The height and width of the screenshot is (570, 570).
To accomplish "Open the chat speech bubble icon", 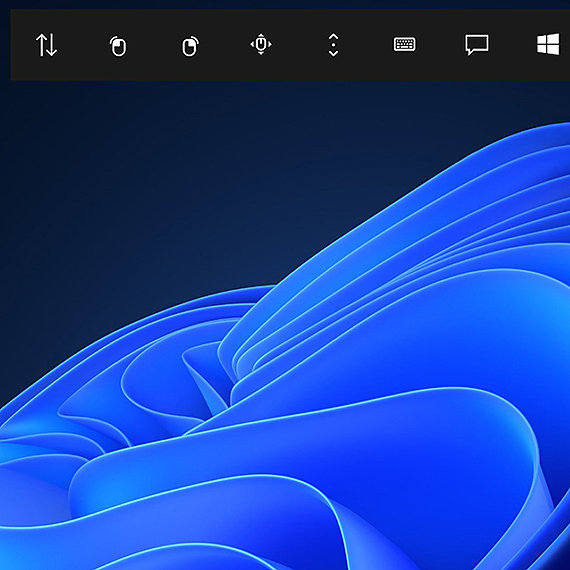I will [477, 45].
